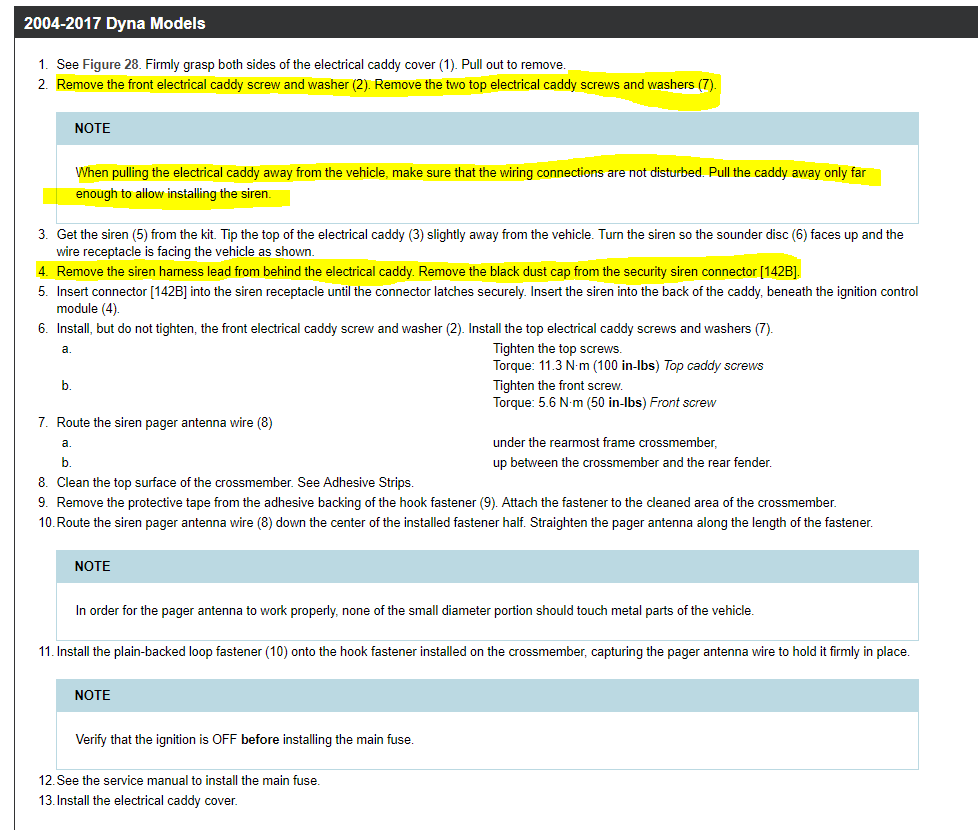Click the "Tighten the front screw." text
This screenshot has width=978, height=830.
tap(557, 386)
